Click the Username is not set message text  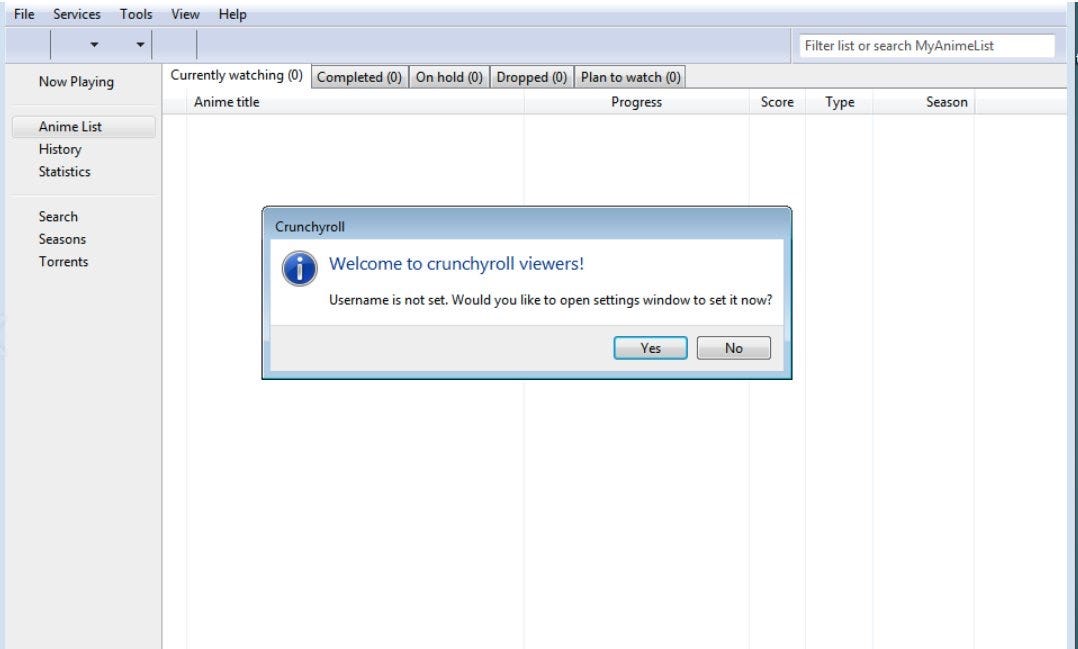point(550,300)
